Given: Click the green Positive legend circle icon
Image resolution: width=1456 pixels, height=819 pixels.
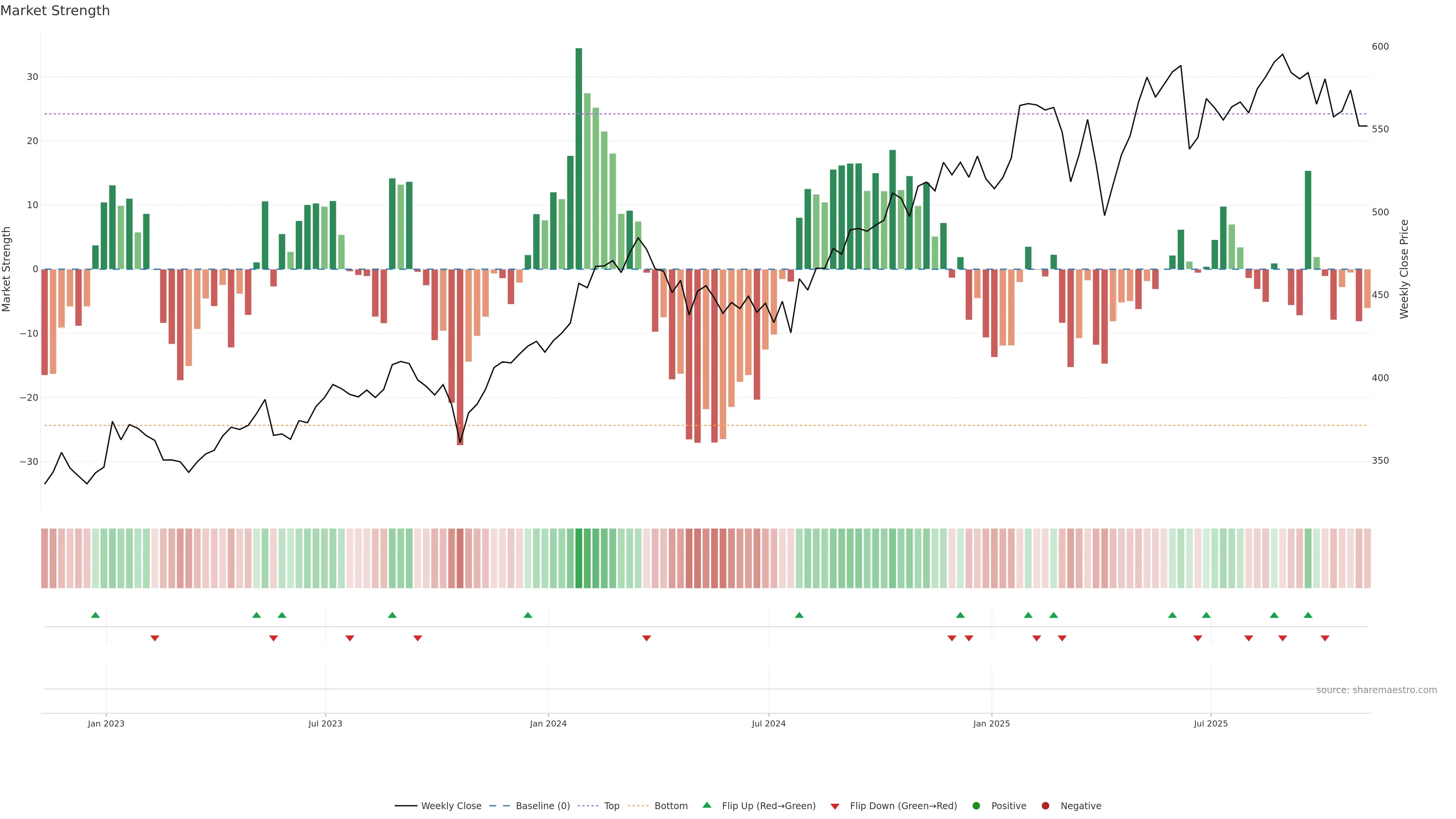Looking at the screenshot, I should coord(976,805).
